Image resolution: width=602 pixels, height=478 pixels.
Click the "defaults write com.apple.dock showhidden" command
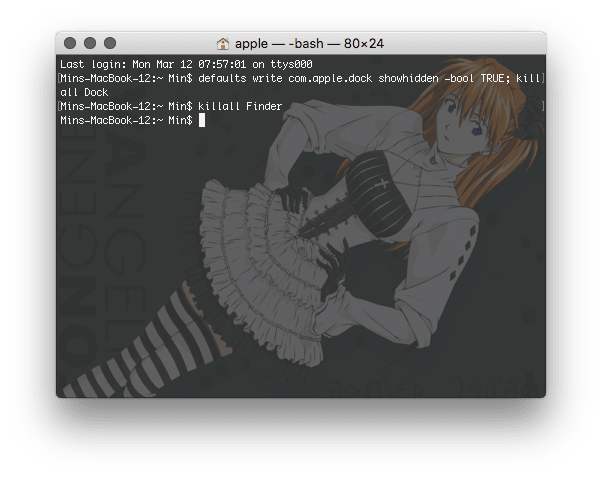[318, 78]
